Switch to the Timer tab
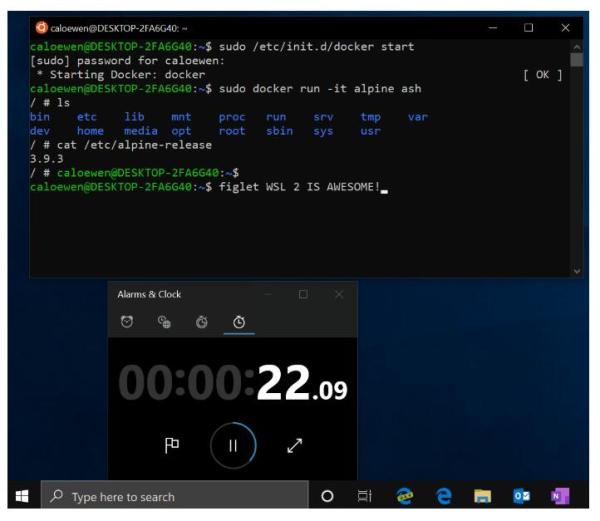The image size is (600, 521). click(x=202, y=322)
